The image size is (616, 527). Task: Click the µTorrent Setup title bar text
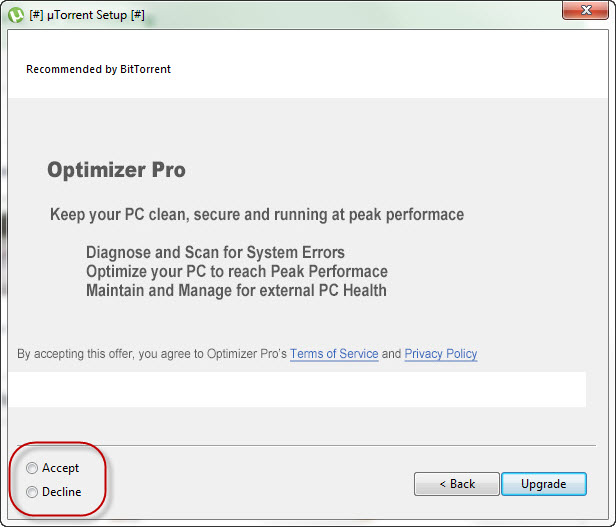(87, 15)
